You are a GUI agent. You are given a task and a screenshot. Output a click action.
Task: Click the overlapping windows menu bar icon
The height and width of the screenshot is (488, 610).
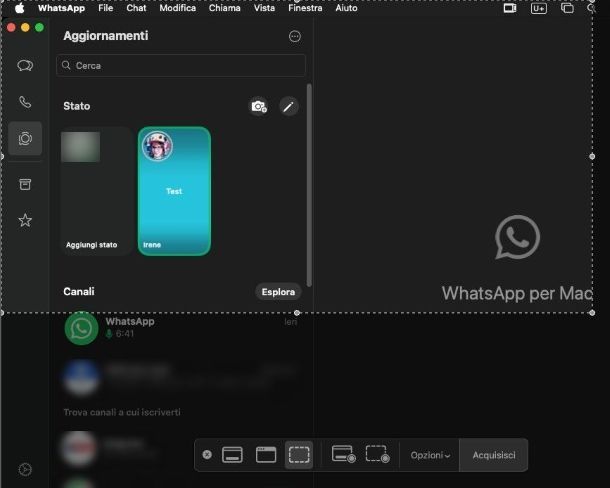coord(567,8)
